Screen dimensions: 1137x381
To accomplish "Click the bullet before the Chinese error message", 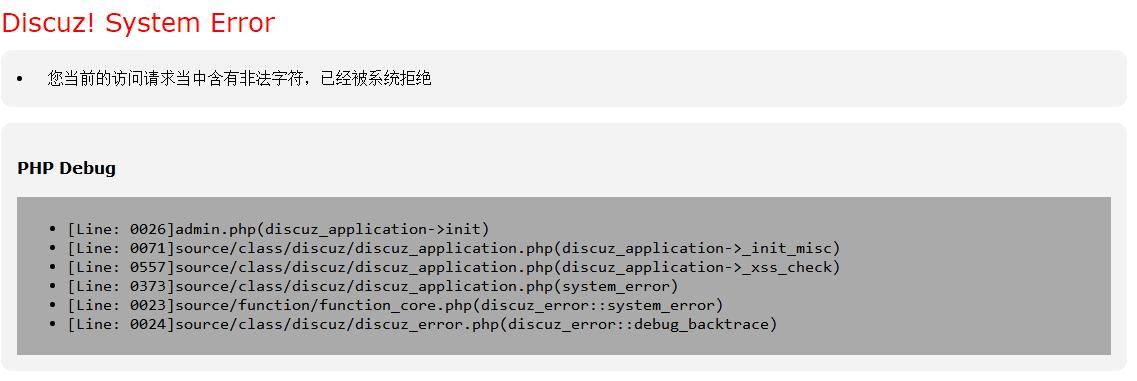I will click(x=20, y=78).
